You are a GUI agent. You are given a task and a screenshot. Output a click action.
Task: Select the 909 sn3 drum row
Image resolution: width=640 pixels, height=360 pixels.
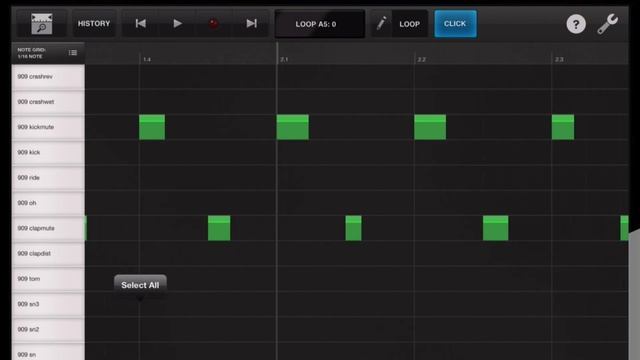click(48, 304)
